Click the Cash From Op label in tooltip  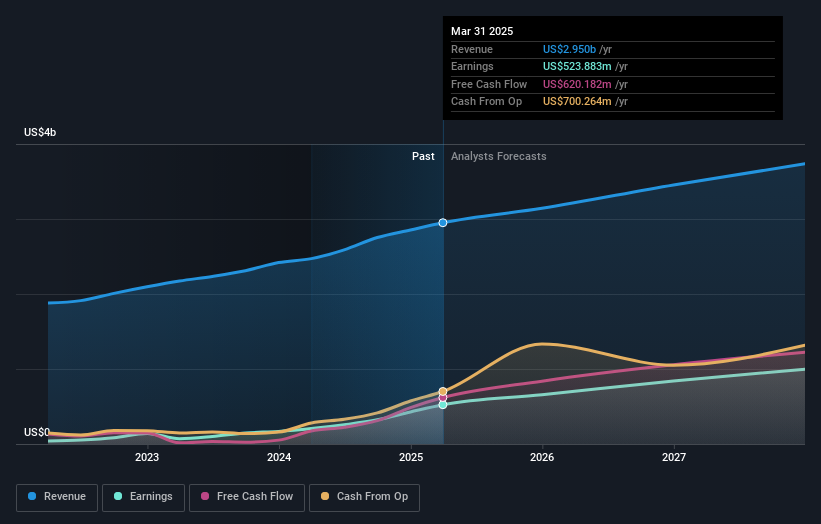click(x=486, y=102)
